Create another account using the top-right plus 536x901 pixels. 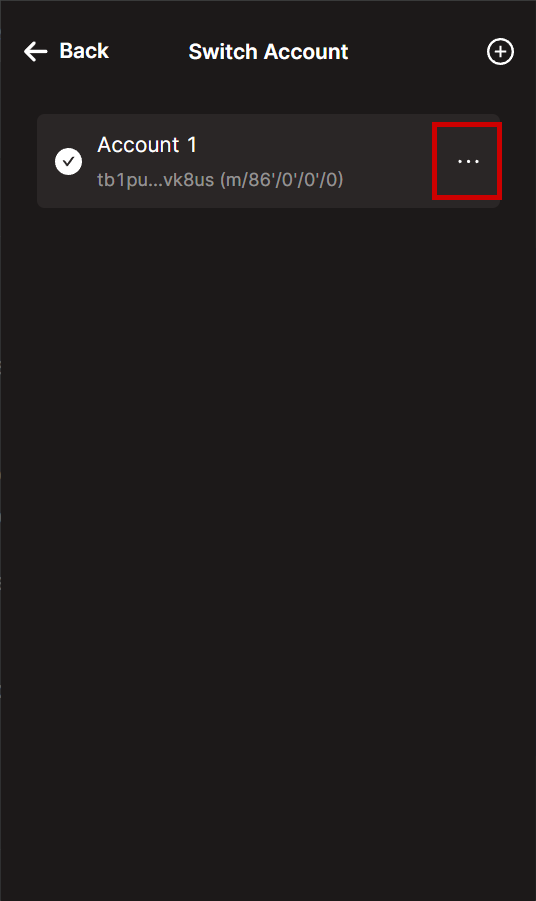[500, 52]
